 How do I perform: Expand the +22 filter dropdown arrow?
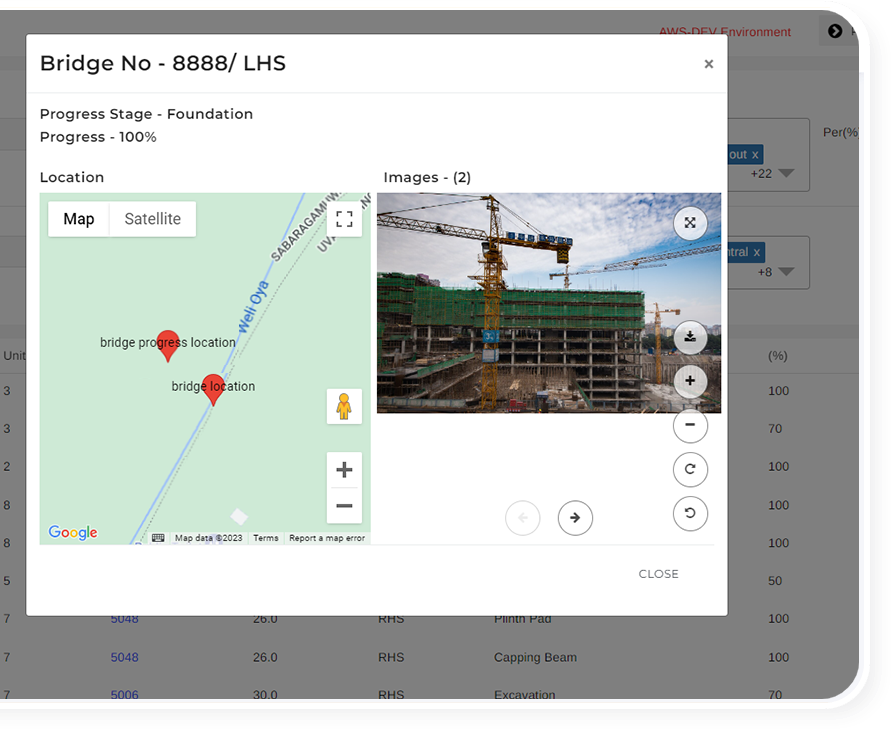[786, 174]
